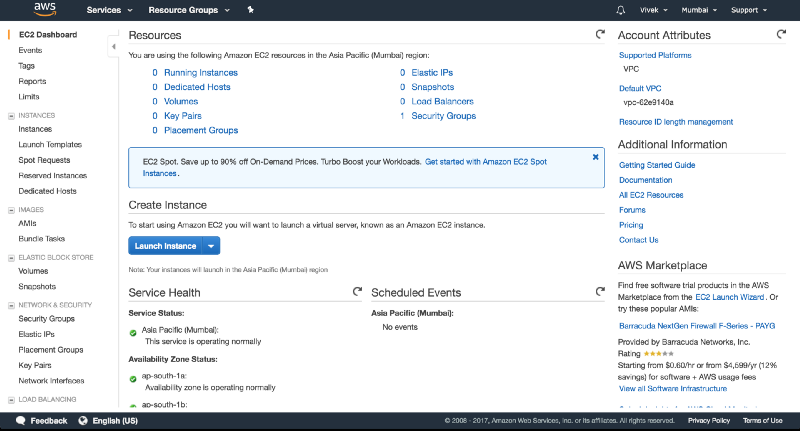Open Supported Platforms link
Image resolution: width=800 pixels, height=431 pixels.
pyautogui.click(x=655, y=55)
